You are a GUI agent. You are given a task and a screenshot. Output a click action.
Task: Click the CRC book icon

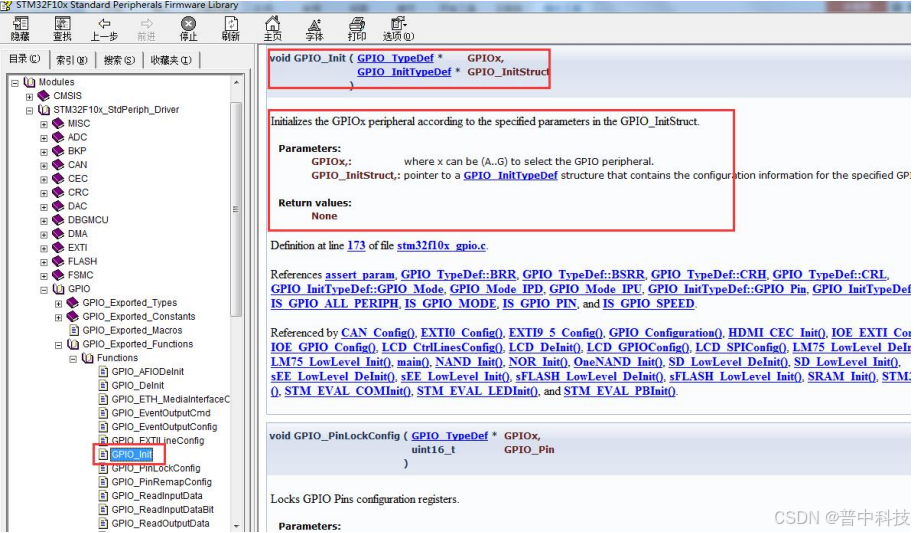58,192
